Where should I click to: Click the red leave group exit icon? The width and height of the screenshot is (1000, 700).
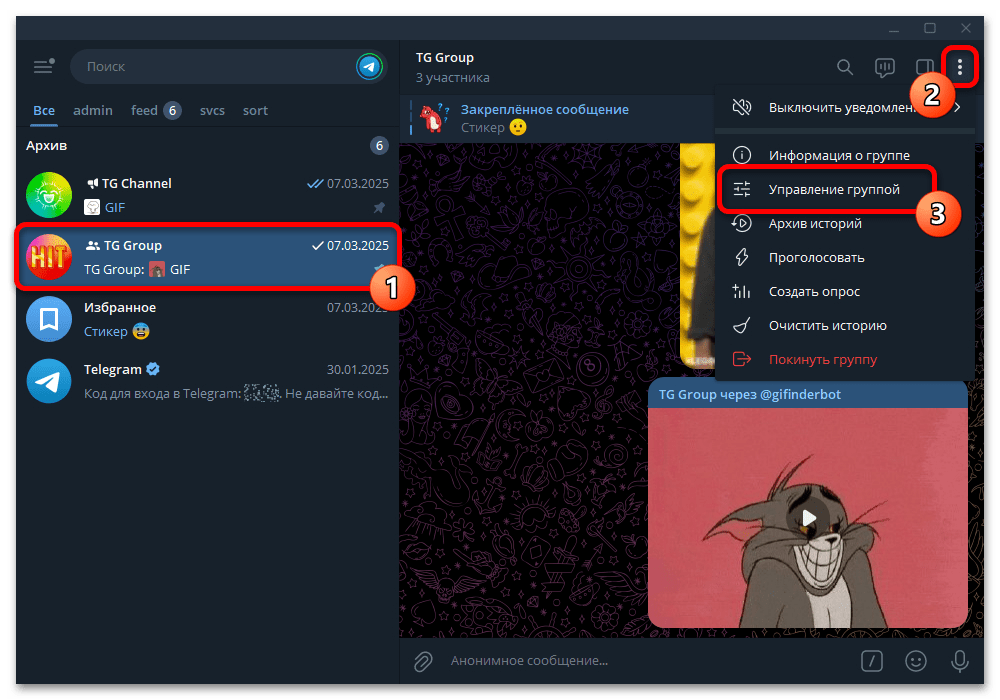[742, 360]
